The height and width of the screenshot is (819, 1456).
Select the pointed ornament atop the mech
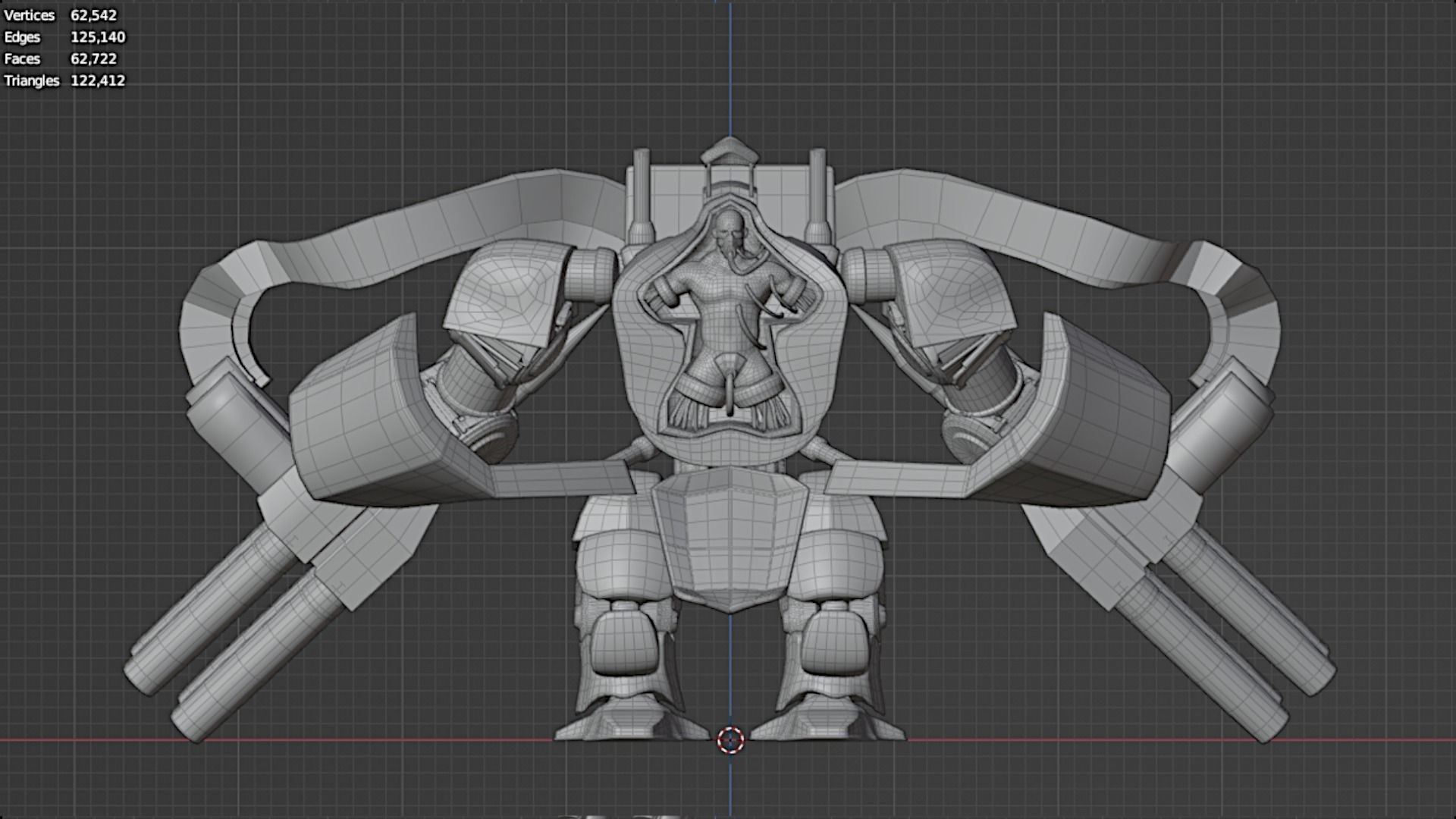[730, 152]
